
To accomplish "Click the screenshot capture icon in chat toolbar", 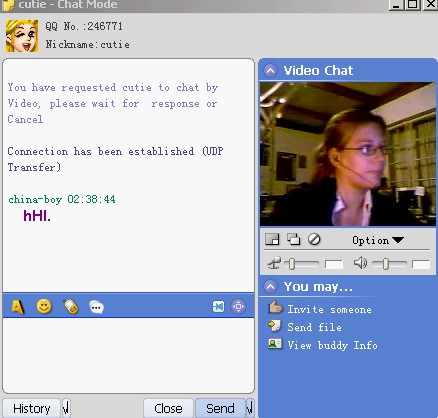I will coord(218,307).
